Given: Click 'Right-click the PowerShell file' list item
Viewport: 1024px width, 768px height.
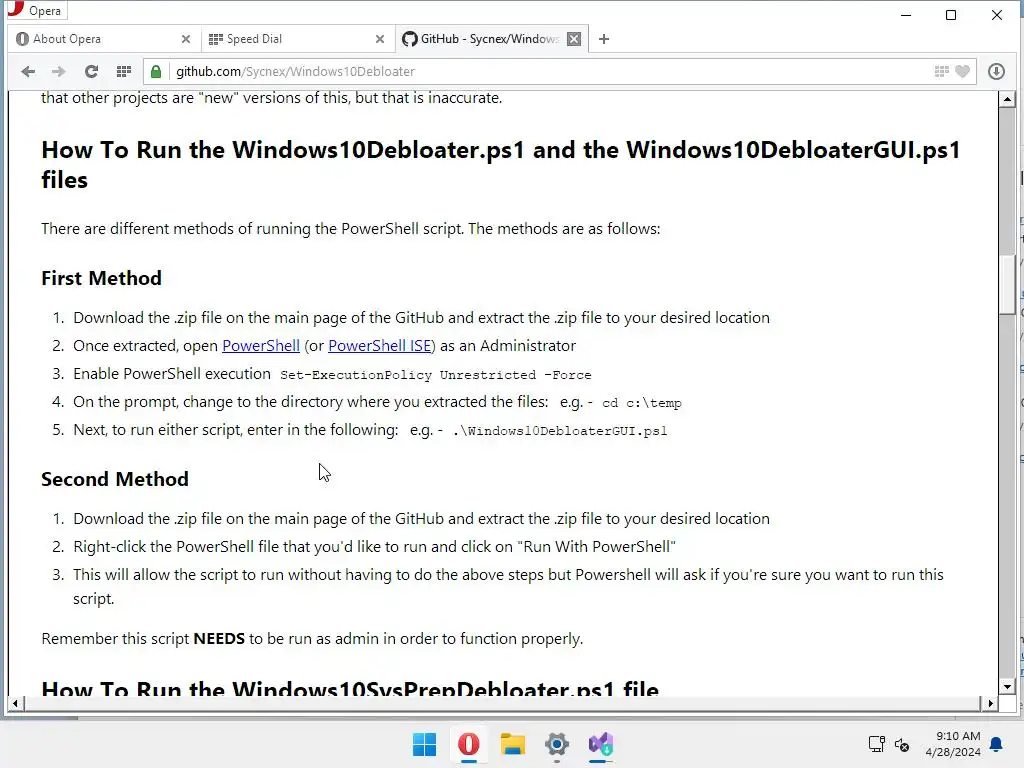Looking at the screenshot, I should pos(374,547).
